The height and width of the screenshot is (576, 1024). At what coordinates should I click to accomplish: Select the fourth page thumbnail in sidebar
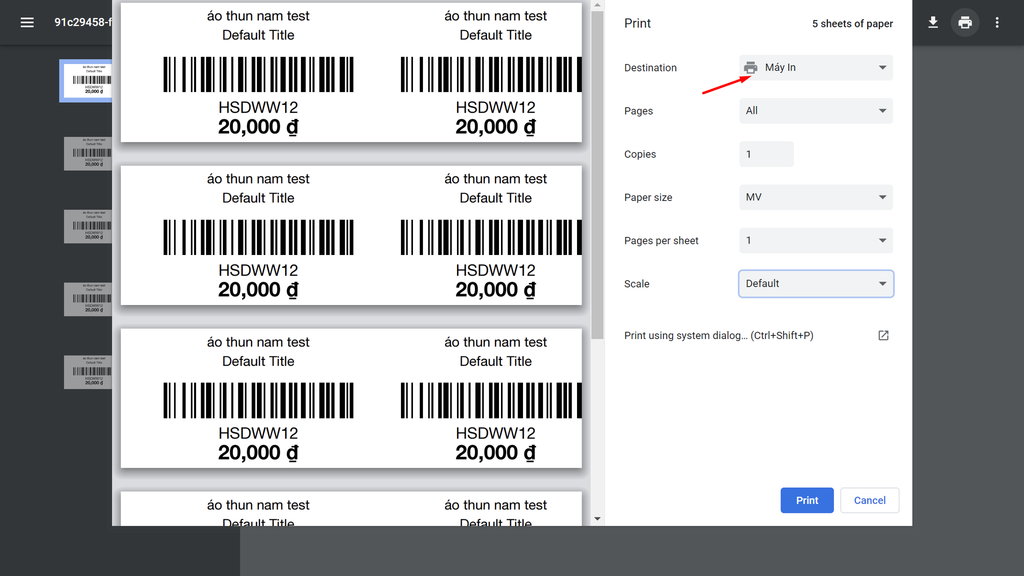[x=88, y=299]
